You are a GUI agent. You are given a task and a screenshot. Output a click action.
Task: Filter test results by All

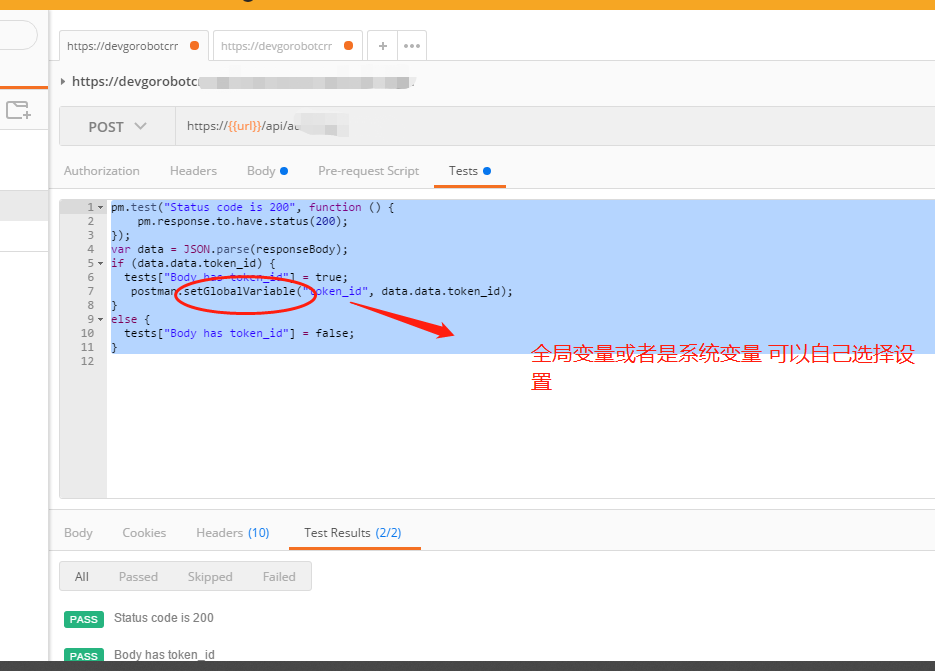pos(82,577)
